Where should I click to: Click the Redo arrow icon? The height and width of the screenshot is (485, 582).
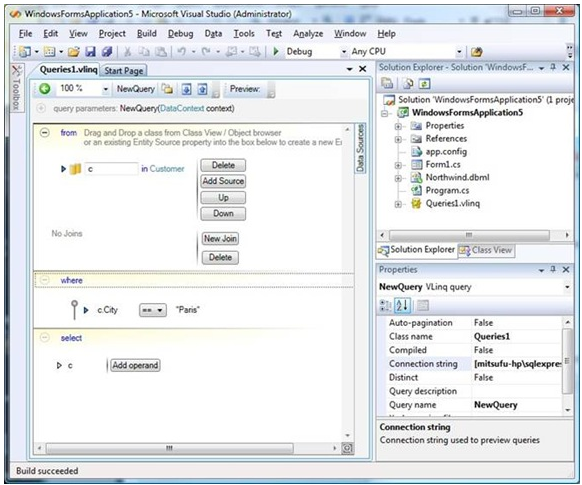coord(206,52)
